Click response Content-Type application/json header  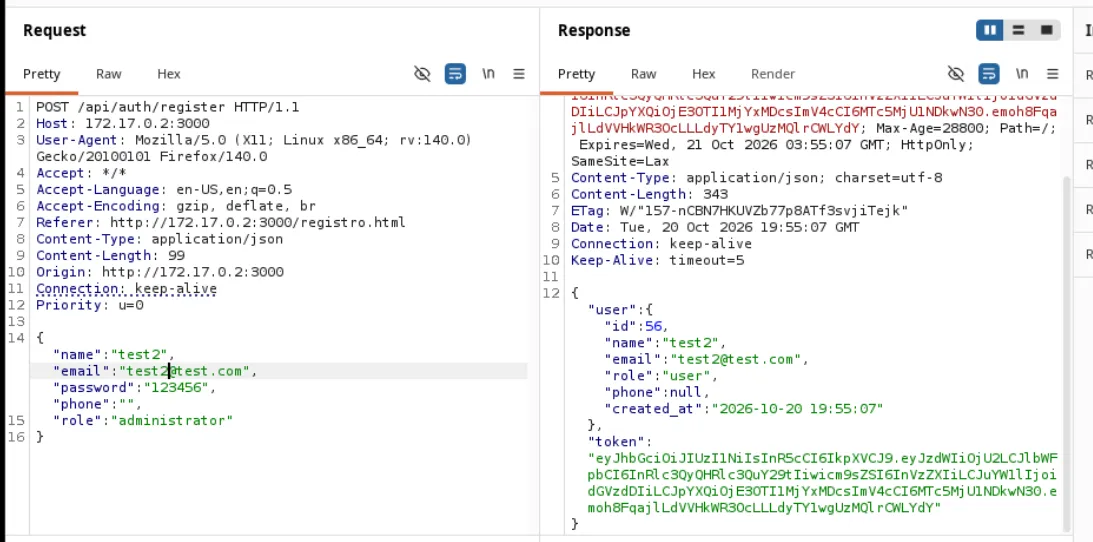(756, 178)
